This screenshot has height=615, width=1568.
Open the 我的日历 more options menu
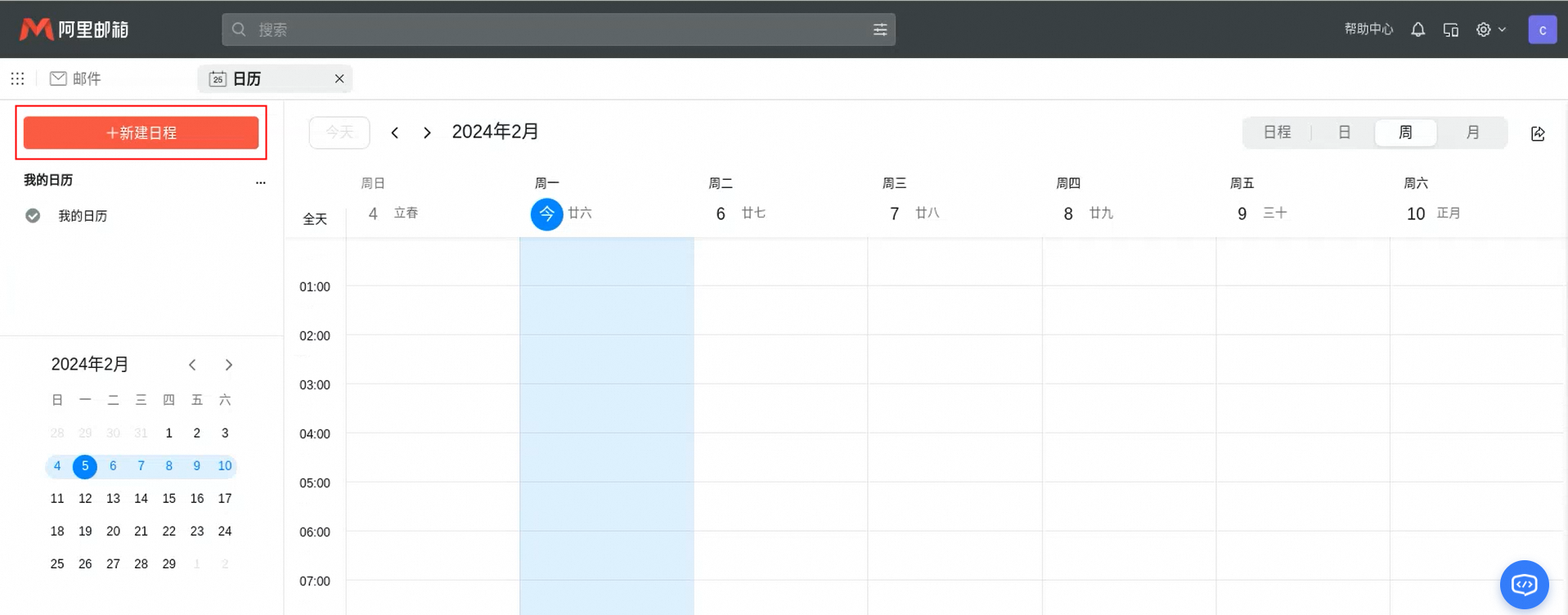click(x=260, y=182)
